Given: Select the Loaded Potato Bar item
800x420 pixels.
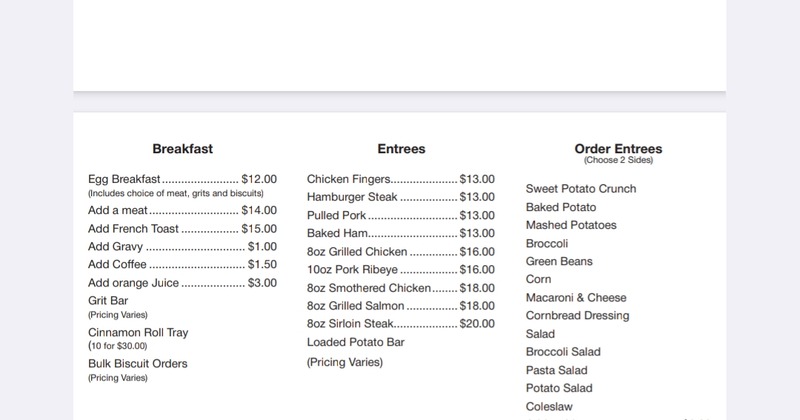Looking at the screenshot, I should (x=355, y=342).
